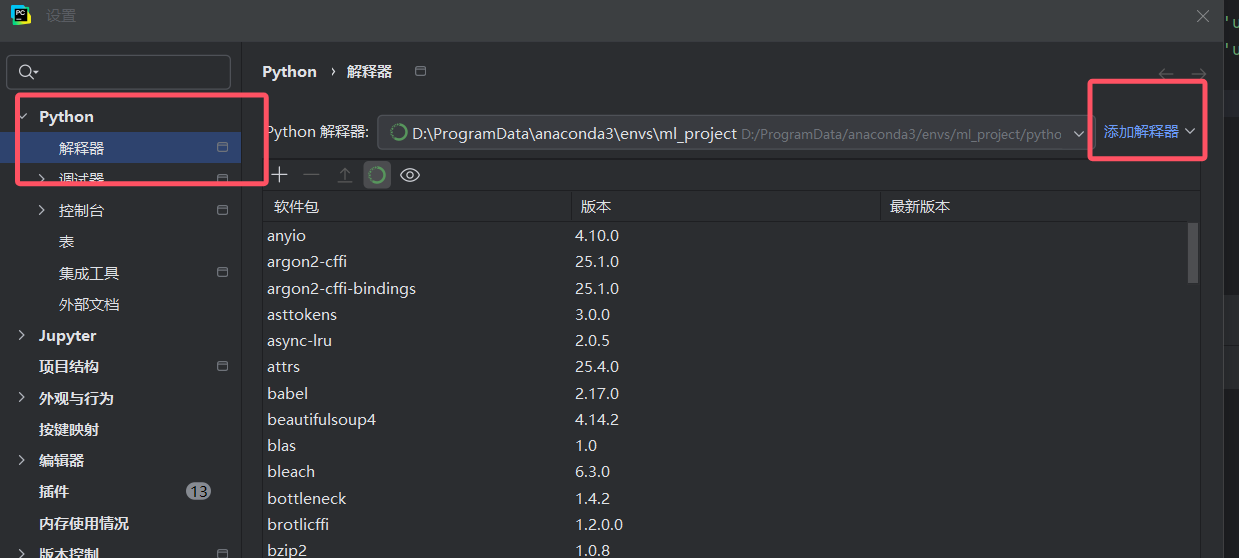The height and width of the screenshot is (558, 1239).
Task: Select the bleach package row
Action: (x=724, y=471)
